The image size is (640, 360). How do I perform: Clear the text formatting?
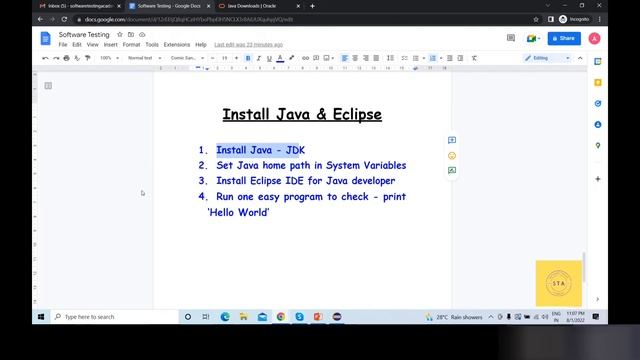(x=474, y=58)
